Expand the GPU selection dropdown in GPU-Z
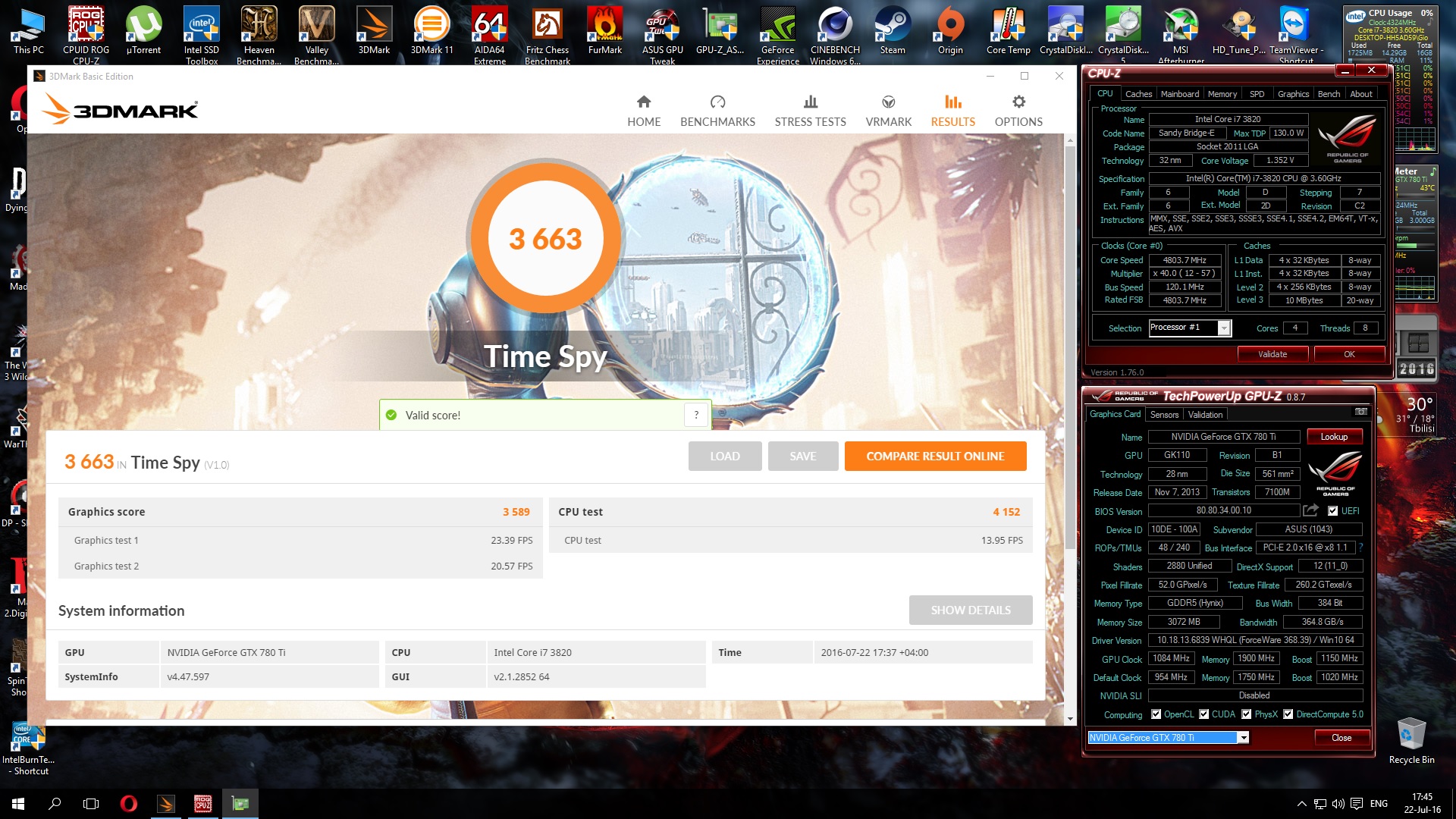This screenshot has width=1456, height=819. 1243,737
